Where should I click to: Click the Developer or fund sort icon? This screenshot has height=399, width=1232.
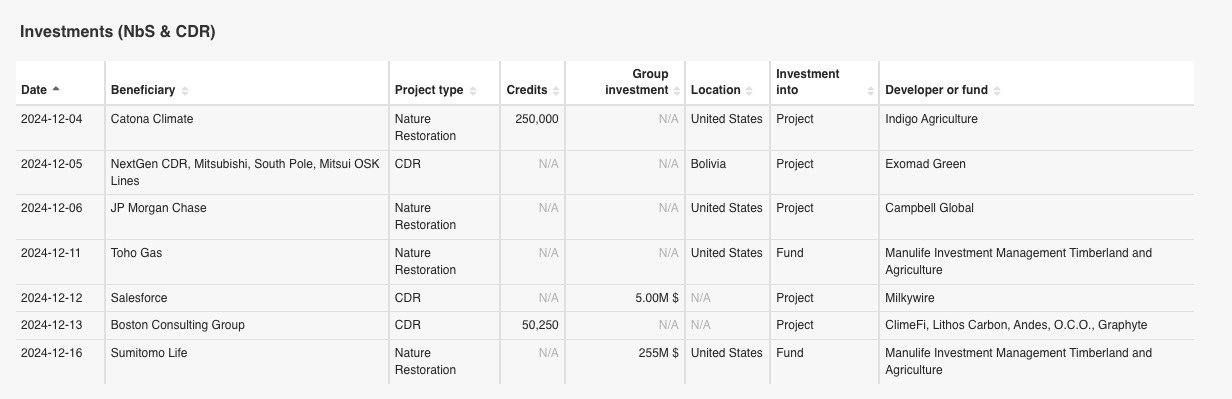tap(997, 90)
